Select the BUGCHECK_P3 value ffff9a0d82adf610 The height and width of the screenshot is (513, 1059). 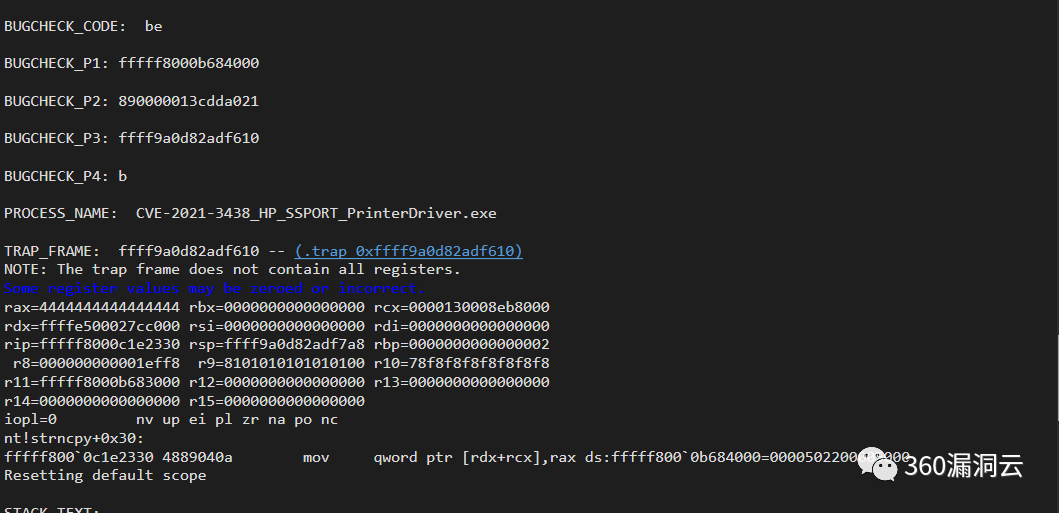[x=189, y=138]
